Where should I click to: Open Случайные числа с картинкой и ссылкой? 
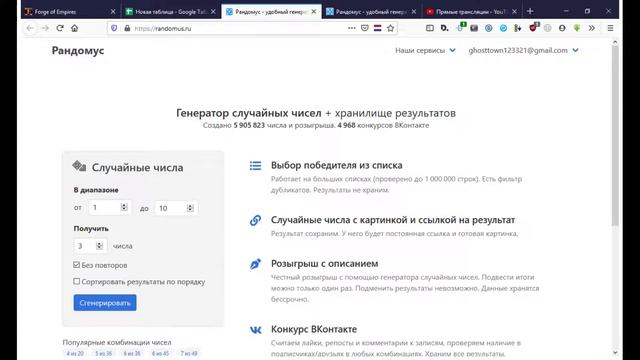tap(393, 220)
